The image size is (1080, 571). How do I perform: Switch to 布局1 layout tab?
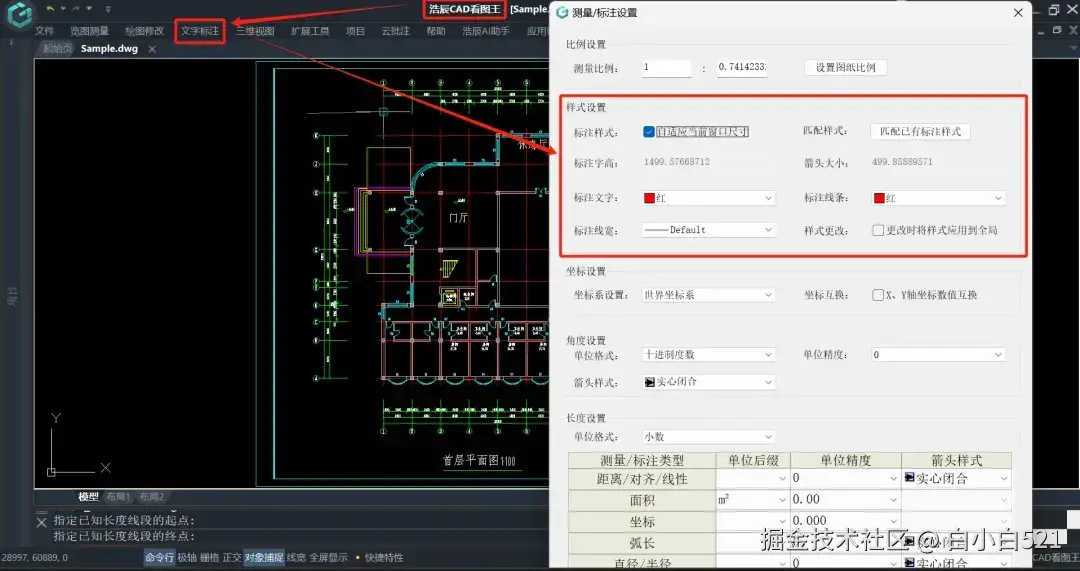pos(118,497)
